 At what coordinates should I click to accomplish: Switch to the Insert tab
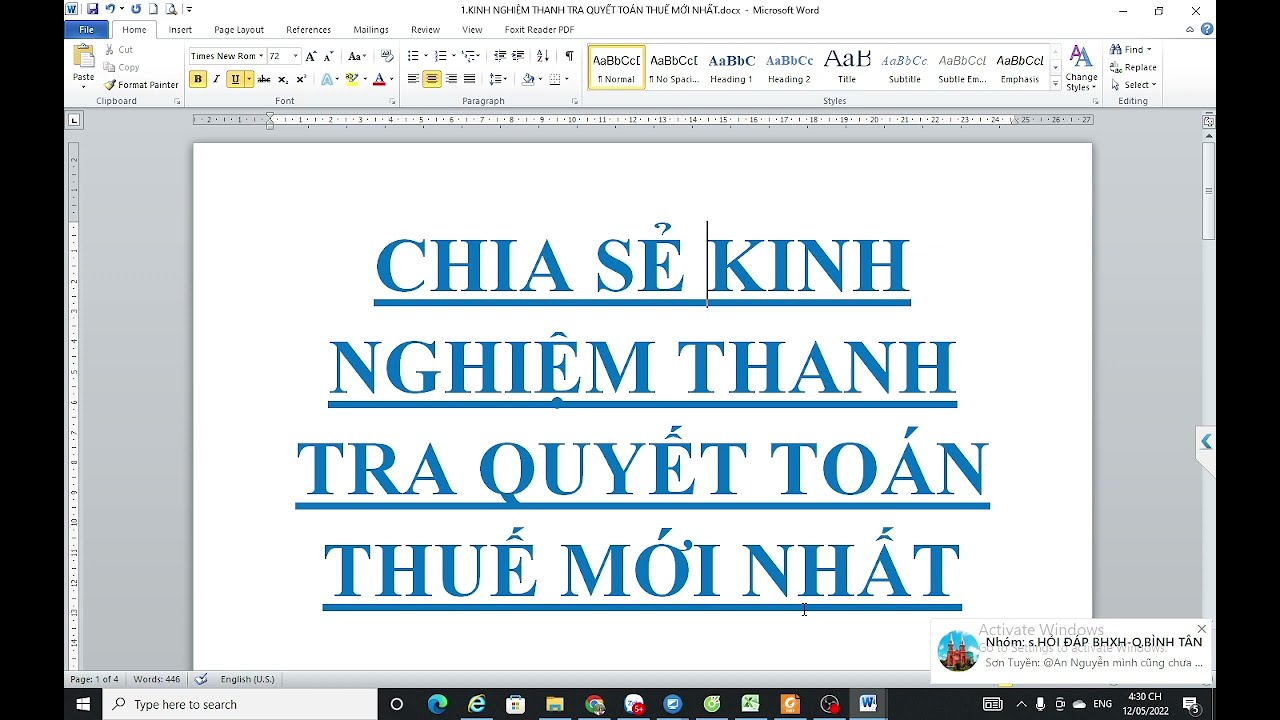click(x=180, y=30)
